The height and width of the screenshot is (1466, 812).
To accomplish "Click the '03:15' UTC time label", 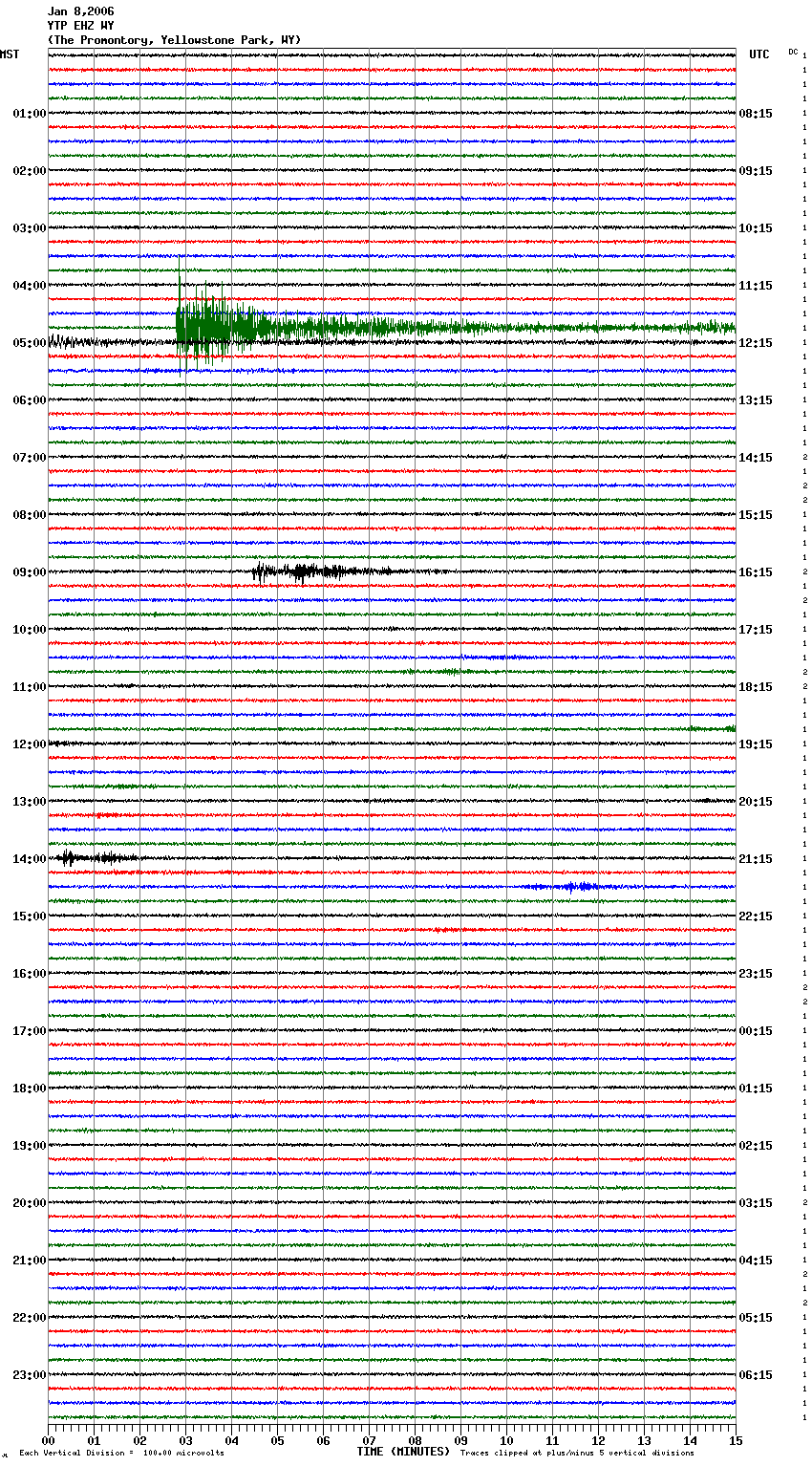I will [756, 1203].
